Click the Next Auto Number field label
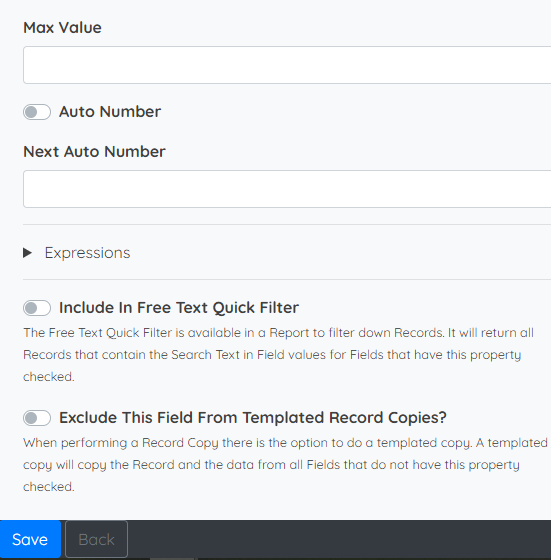This screenshot has height=560, width=551. pyautogui.click(x=94, y=152)
